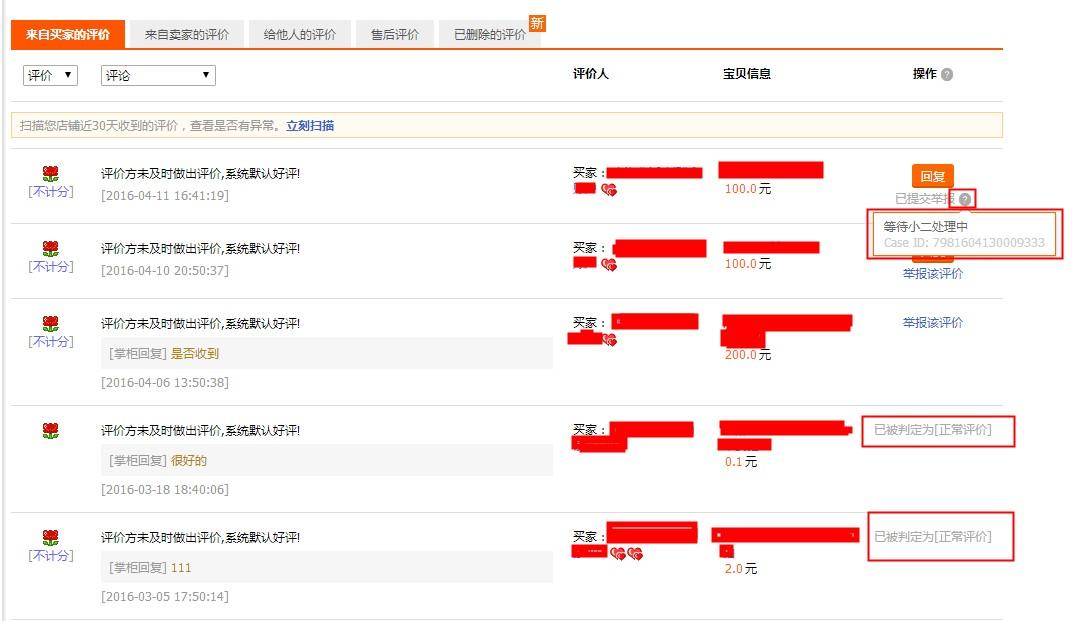The width and height of the screenshot is (1091, 621).
Task: Click [不计分] under the 2016-03-05 review flower
Action: (50, 556)
